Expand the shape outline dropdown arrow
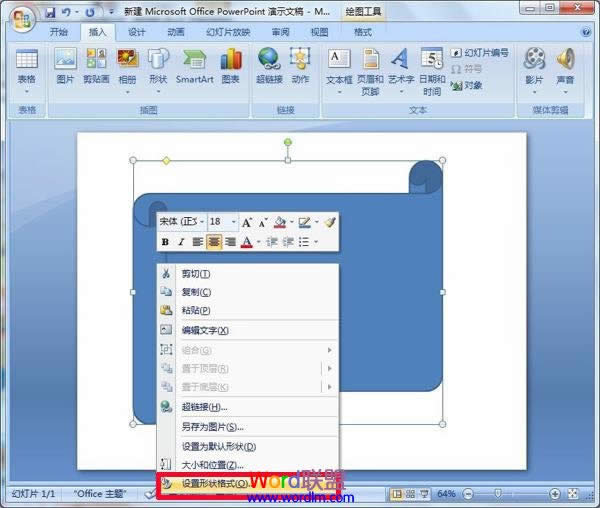Image resolution: width=600 pixels, height=508 pixels. (x=316, y=222)
